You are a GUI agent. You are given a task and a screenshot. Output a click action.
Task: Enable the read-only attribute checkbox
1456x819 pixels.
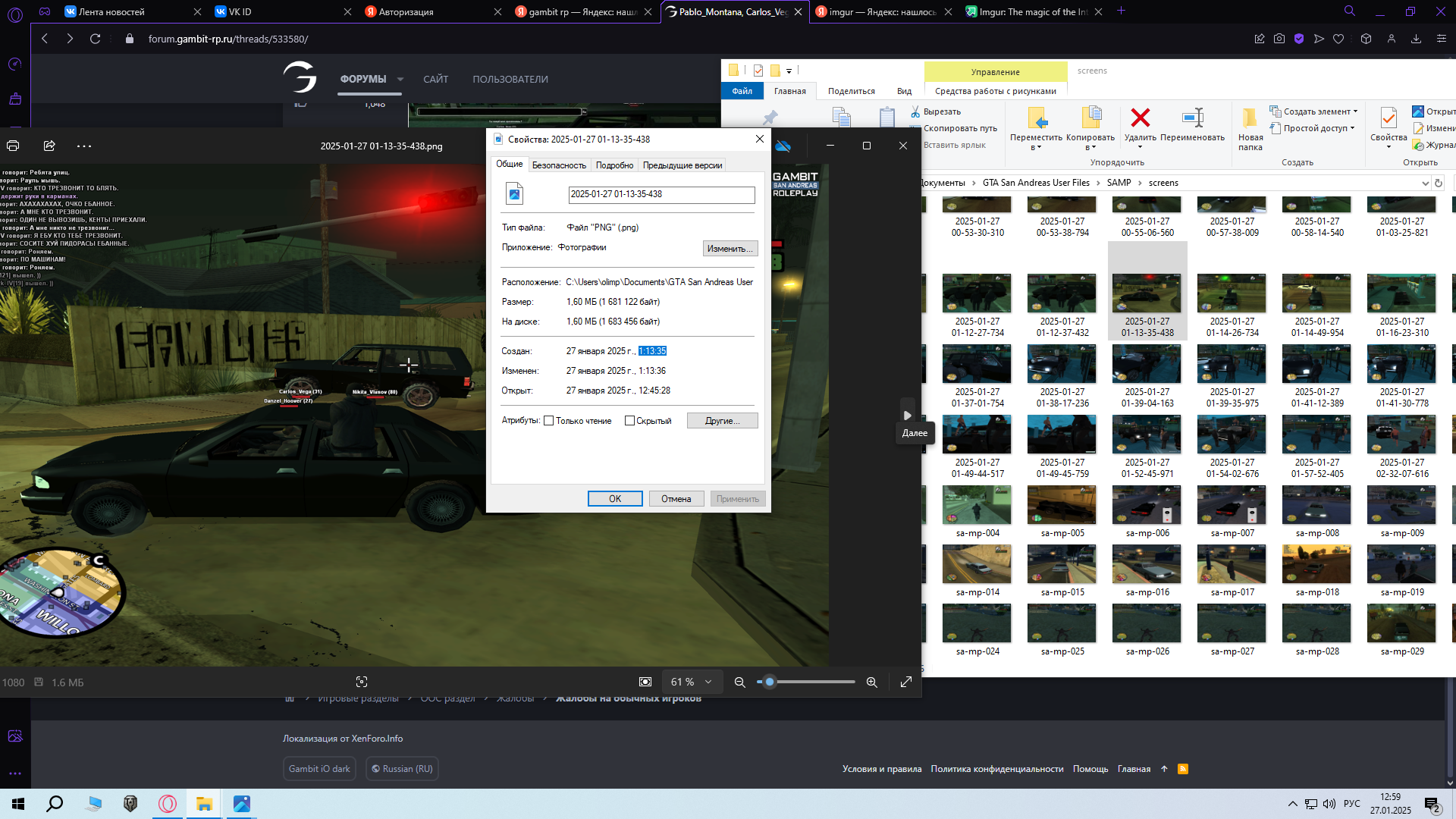pyautogui.click(x=549, y=421)
